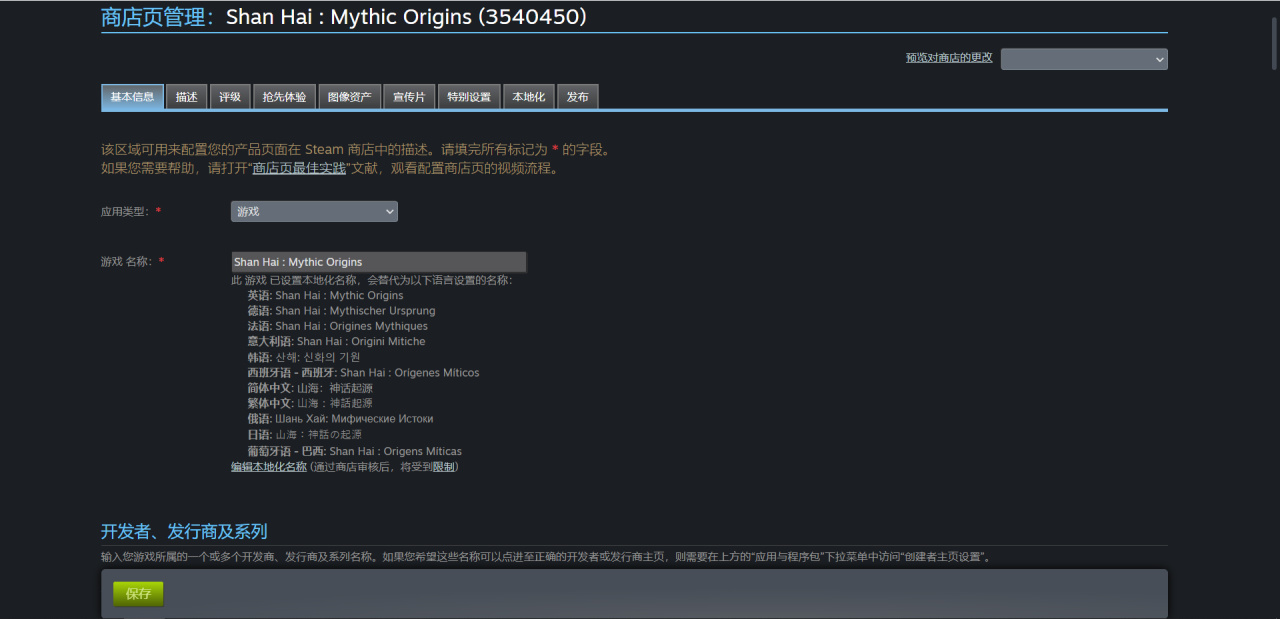The image size is (1280, 619).
Task: Click the 开发者、发行商及系列 section heading
Action: (184, 531)
